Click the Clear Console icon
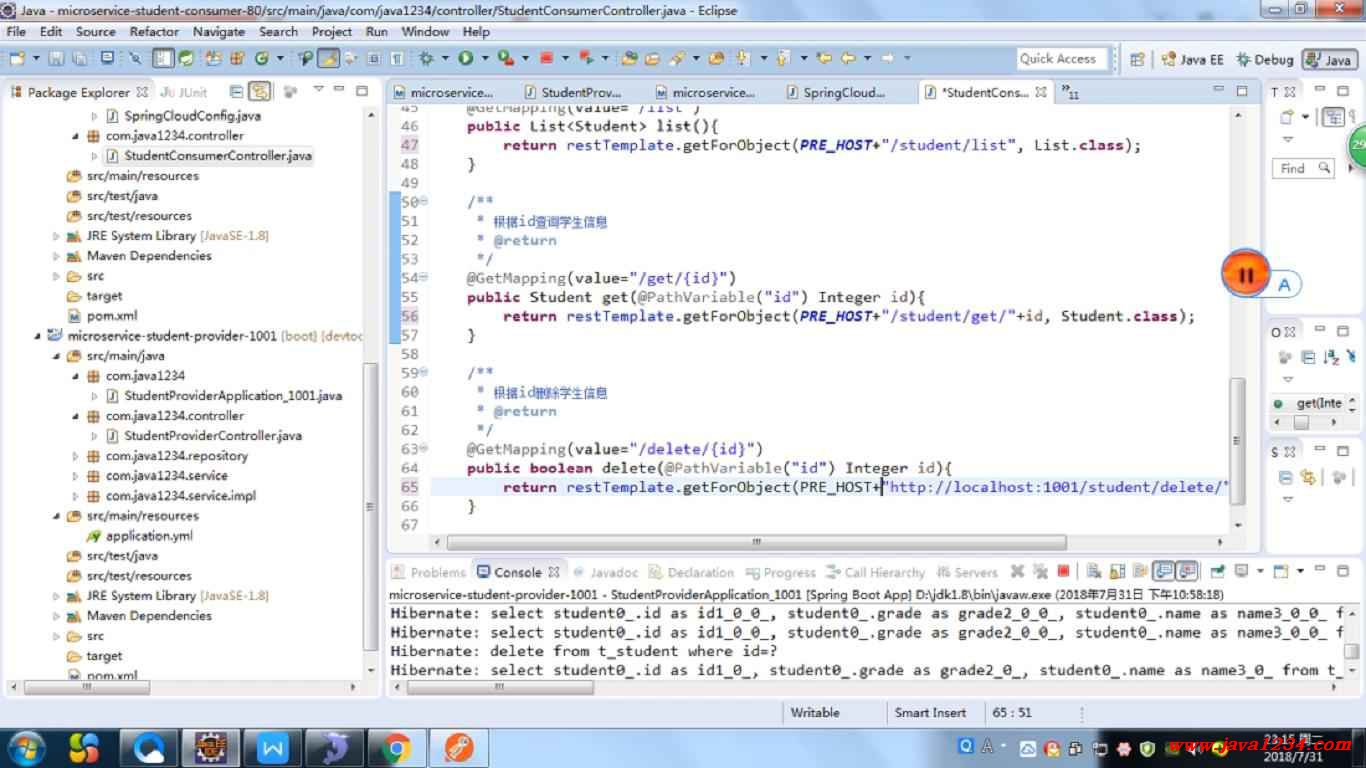The height and width of the screenshot is (768, 1366). click(1094, 572)
